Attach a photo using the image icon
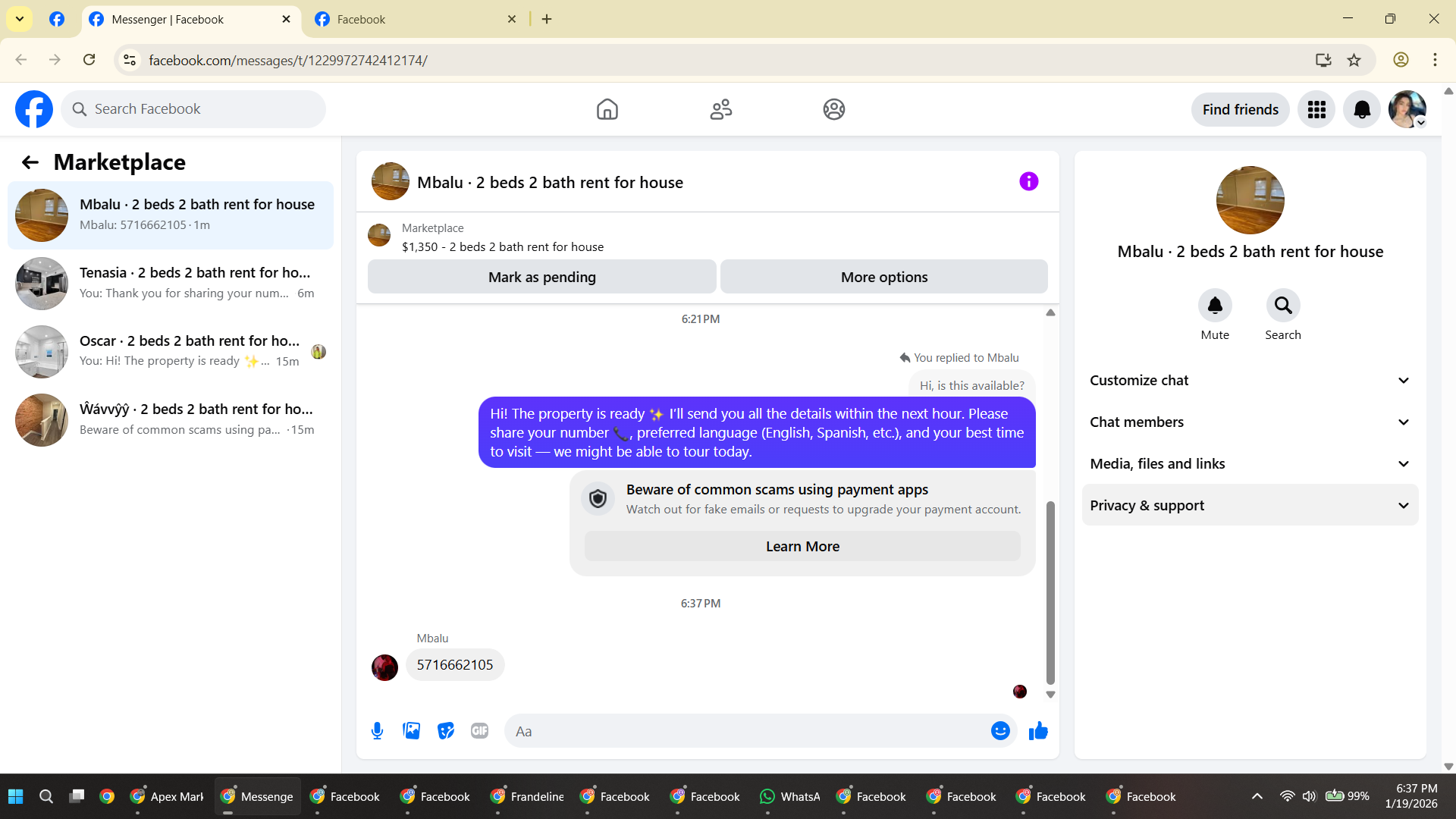Screen dimensions: 1456x819 (411, 731)
